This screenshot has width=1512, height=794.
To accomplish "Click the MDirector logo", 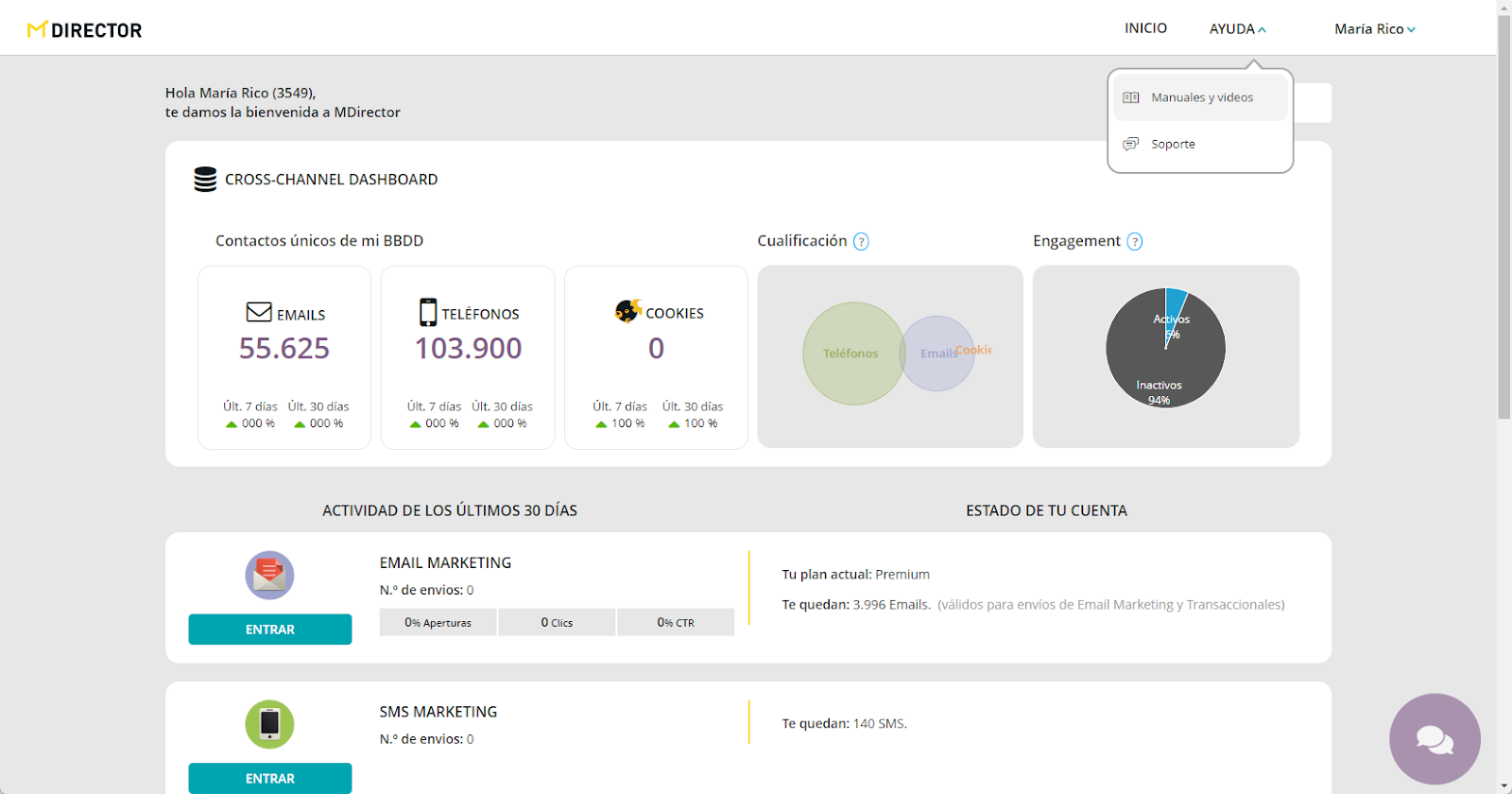I will (85, 30).
